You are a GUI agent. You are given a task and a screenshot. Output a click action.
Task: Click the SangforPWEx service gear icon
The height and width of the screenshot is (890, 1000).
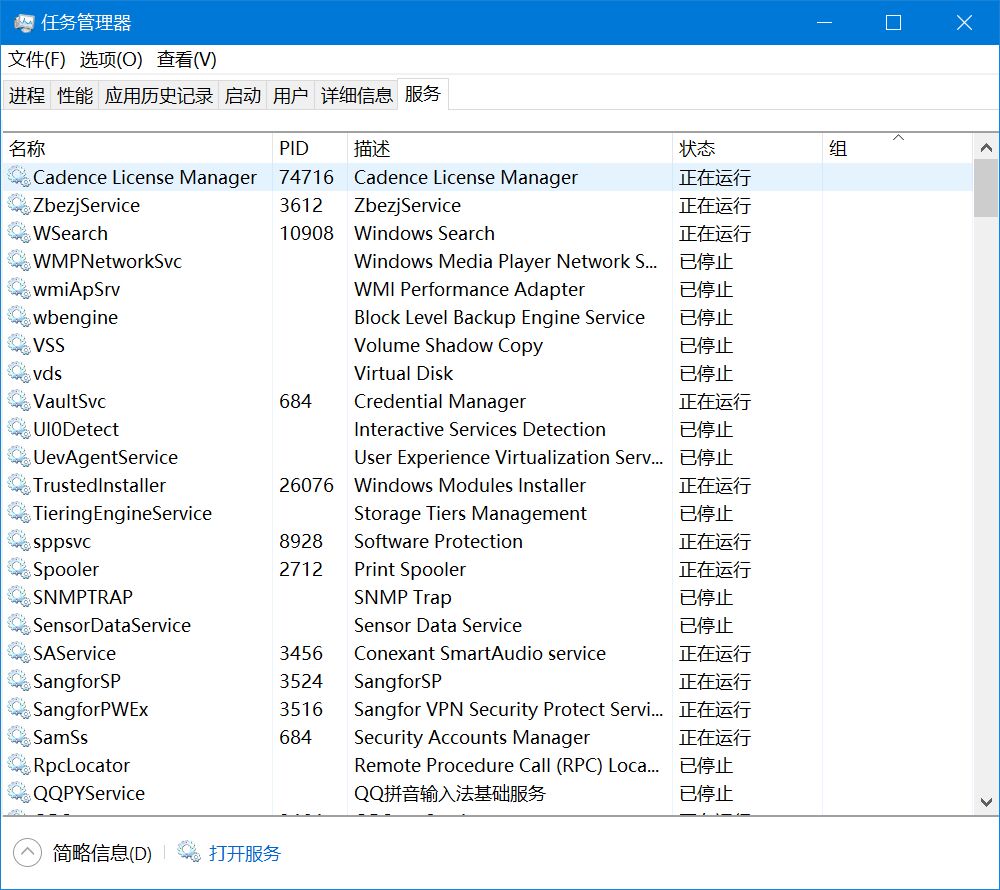point(18,710)
